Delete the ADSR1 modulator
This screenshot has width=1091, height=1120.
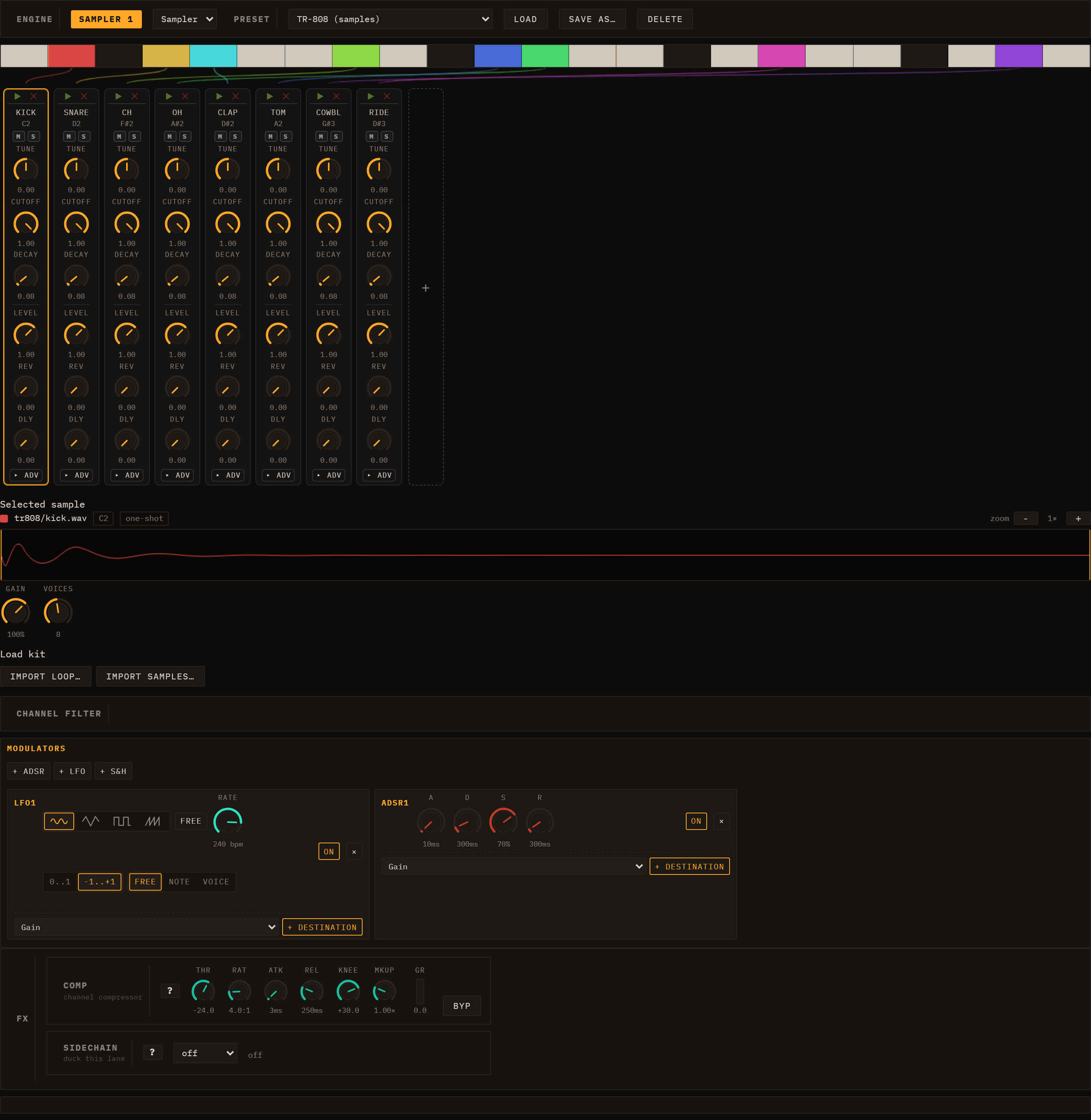(x=721, y=821)
